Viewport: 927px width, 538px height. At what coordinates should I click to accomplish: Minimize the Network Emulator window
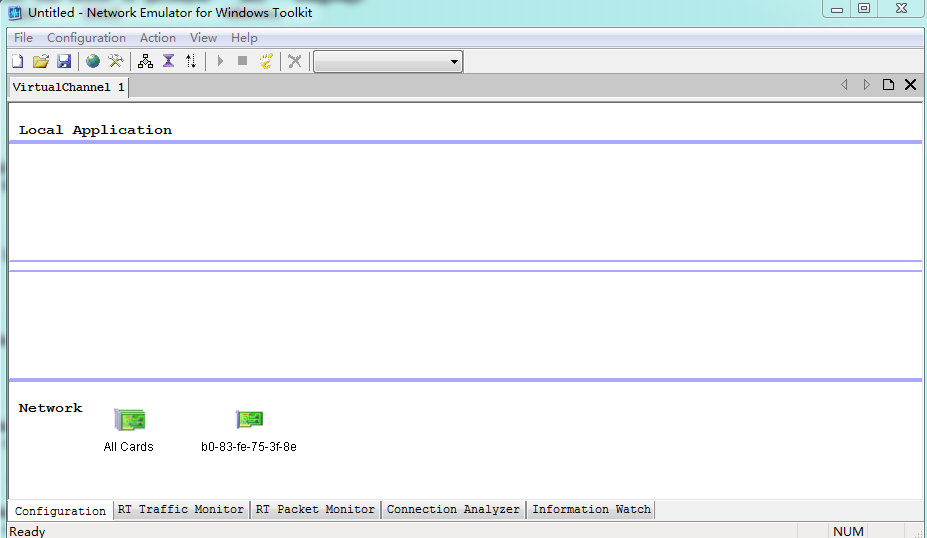[837, 9]
